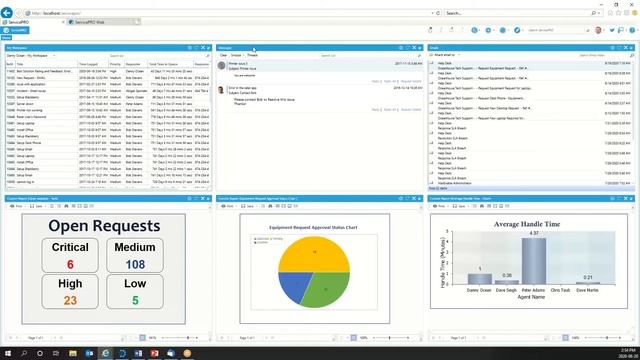Click the fourth round blue toolbar icon
Viewport: 640px width, 360px height.
pos(517,30)
